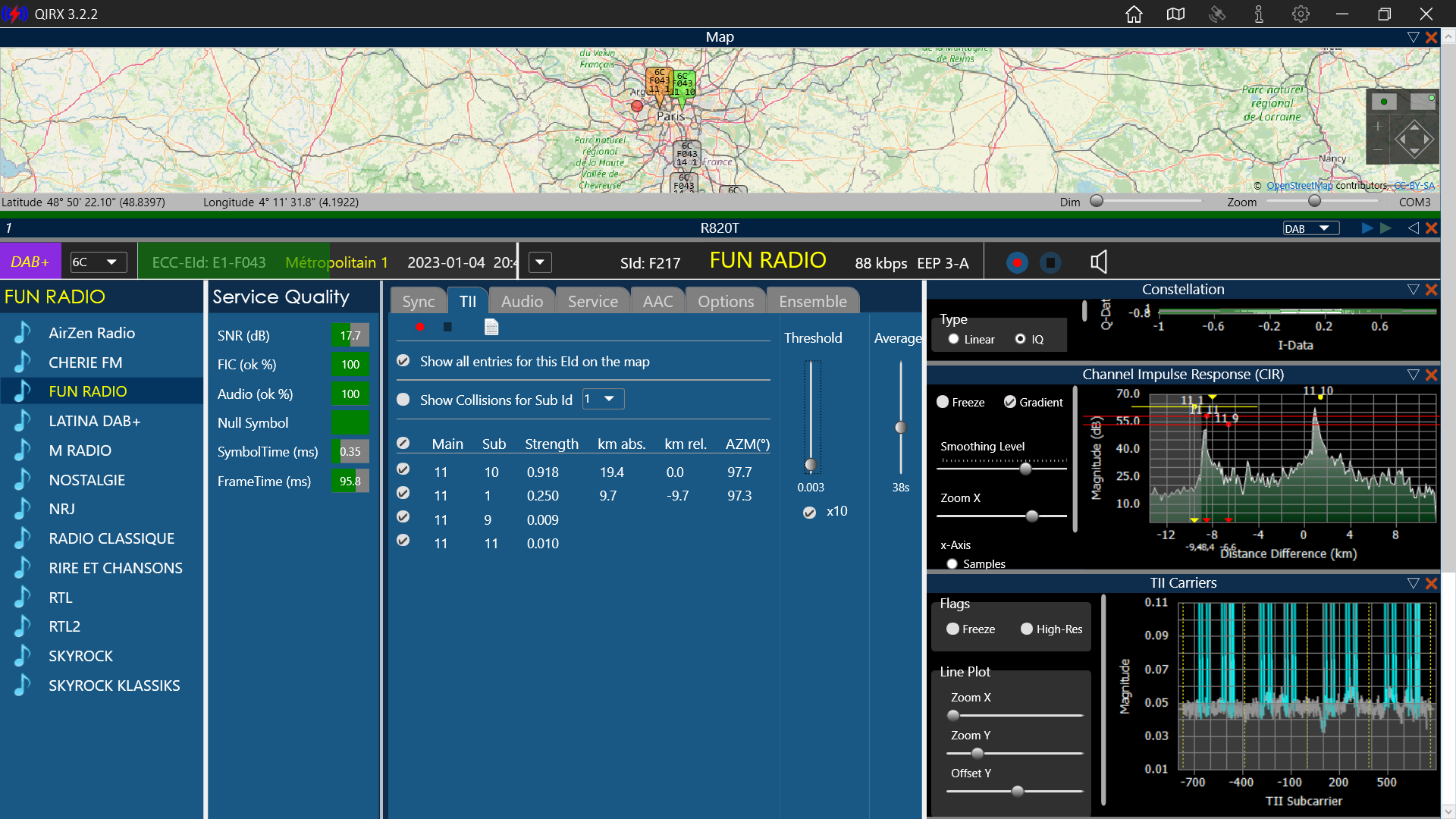Image resolution: width=1456 pixels, height=819 pixels.
Task: Stop recording with the square stop button
Action: tap(1050, 262)
